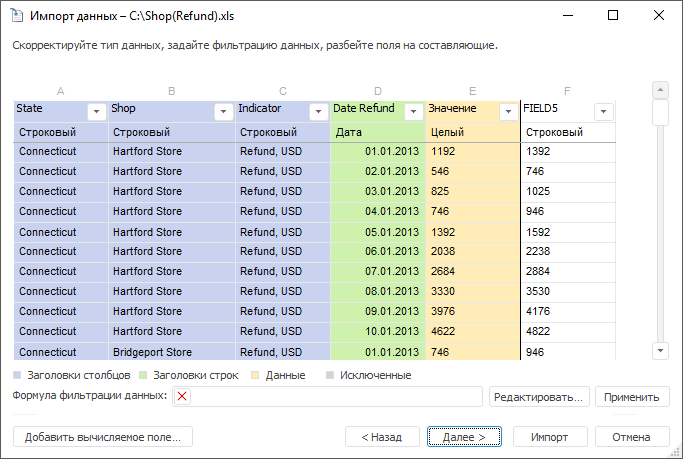Expand the Значение column dropdown
The width and height of the screenshot is (683, 459).
(508, 112)
